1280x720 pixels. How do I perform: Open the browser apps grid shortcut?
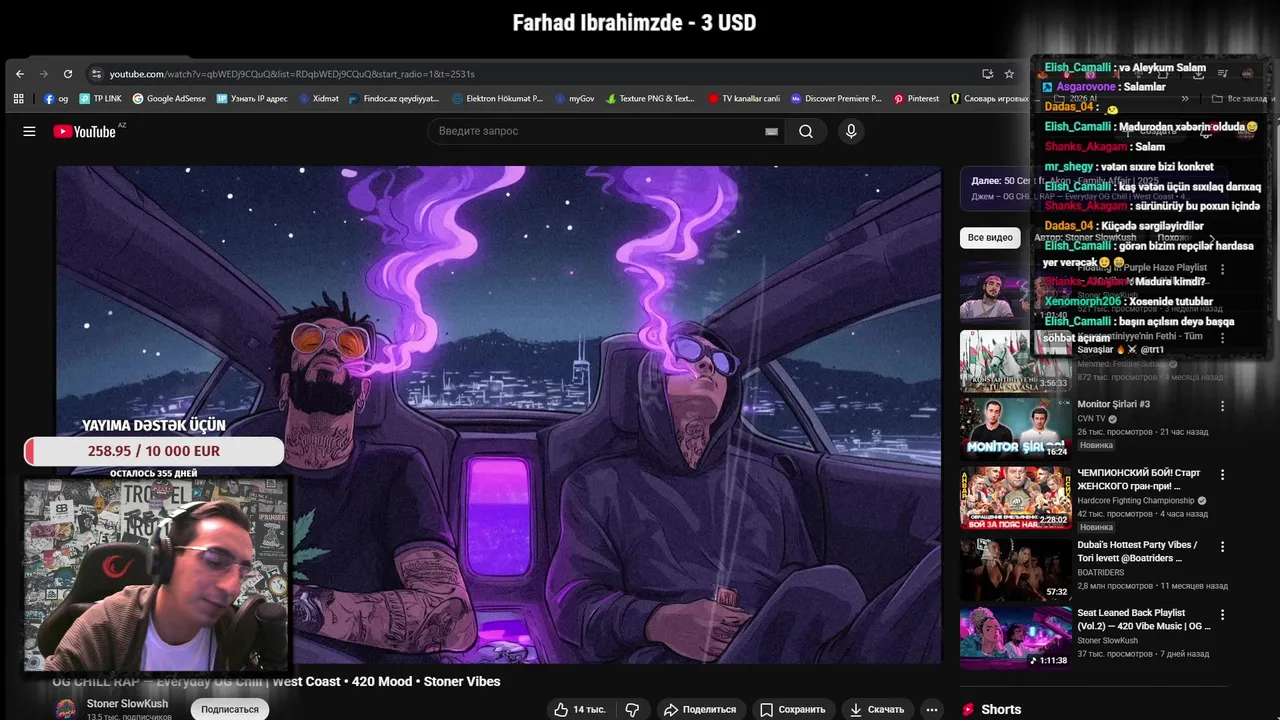tap(18, 99)
